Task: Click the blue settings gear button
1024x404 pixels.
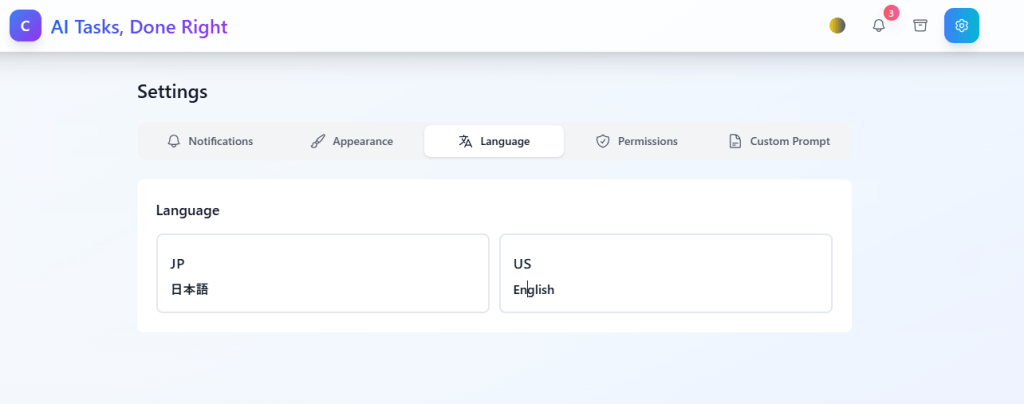Action: coord(961,25)
